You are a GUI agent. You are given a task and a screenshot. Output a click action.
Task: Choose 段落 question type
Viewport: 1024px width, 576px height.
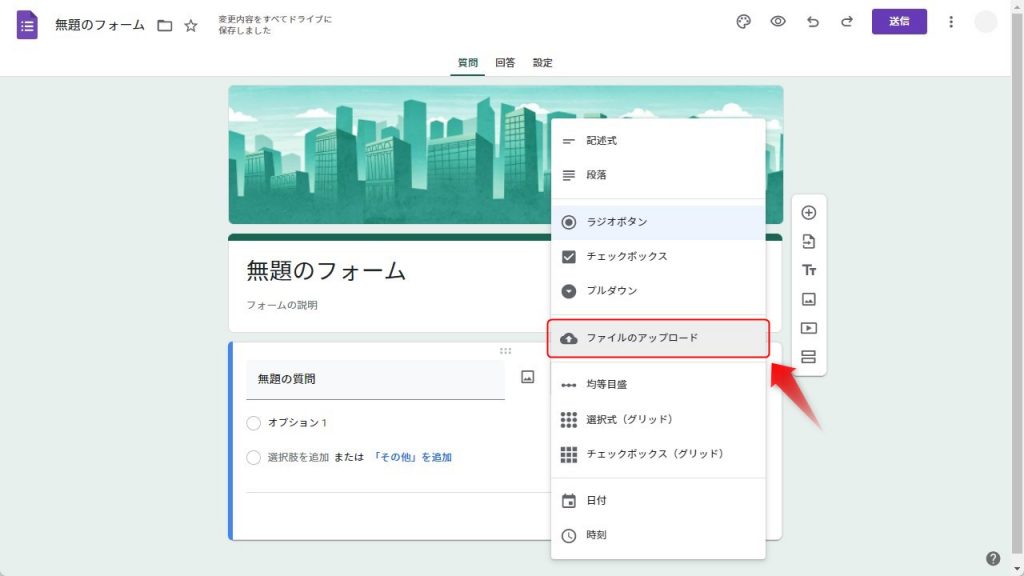[658, 175]
